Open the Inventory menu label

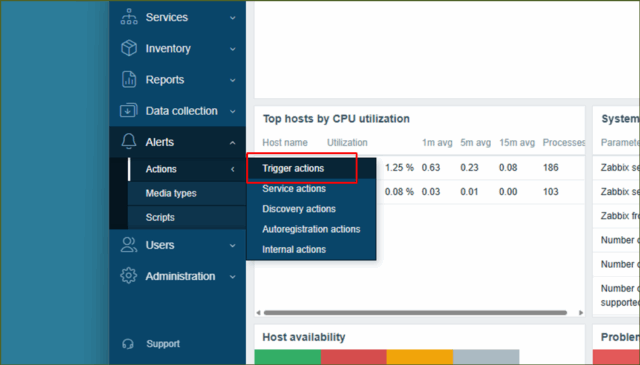168,48
